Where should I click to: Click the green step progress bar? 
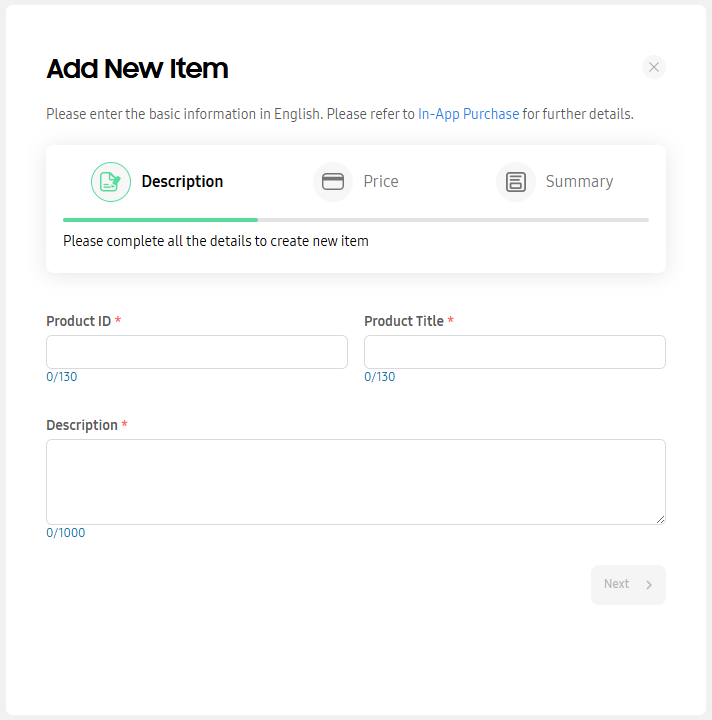click(x=160, y=219)
